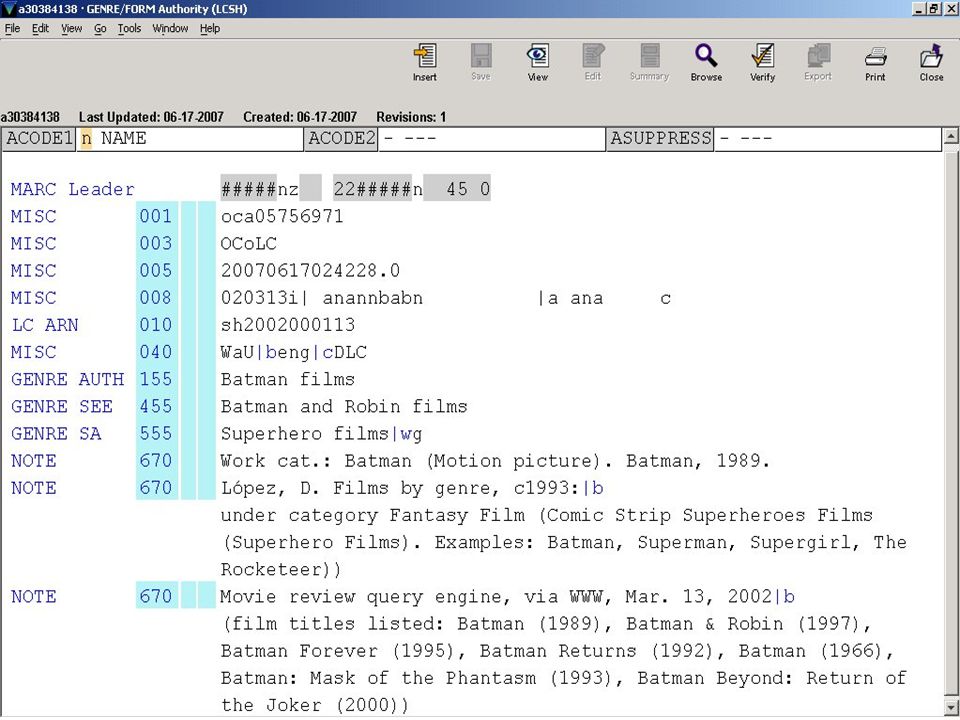The image size is (960, 720).
Task: Click the Save toolbar icon
Action: coord(481,62)
